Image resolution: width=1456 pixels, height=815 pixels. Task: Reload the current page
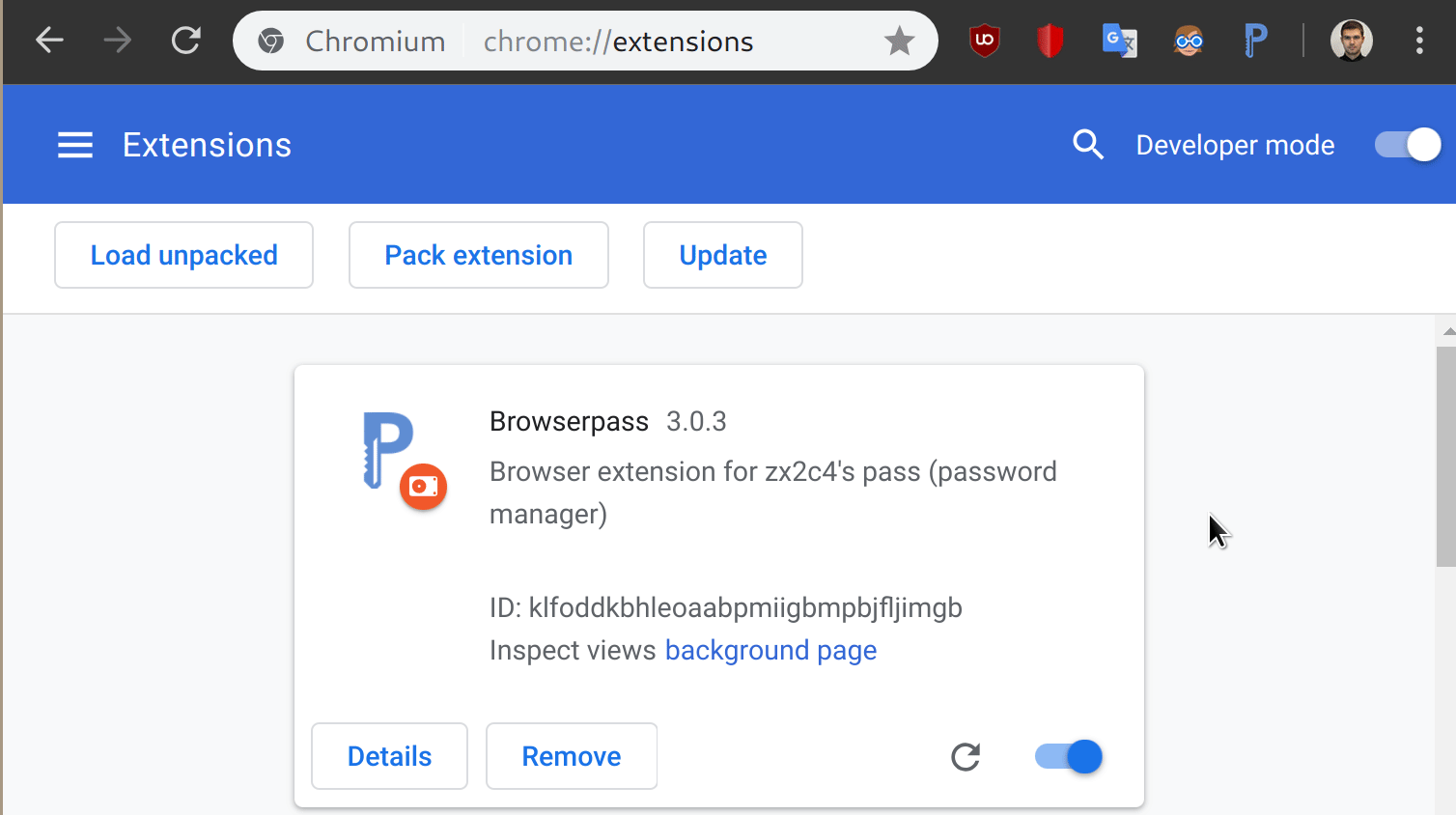point(185,41)
